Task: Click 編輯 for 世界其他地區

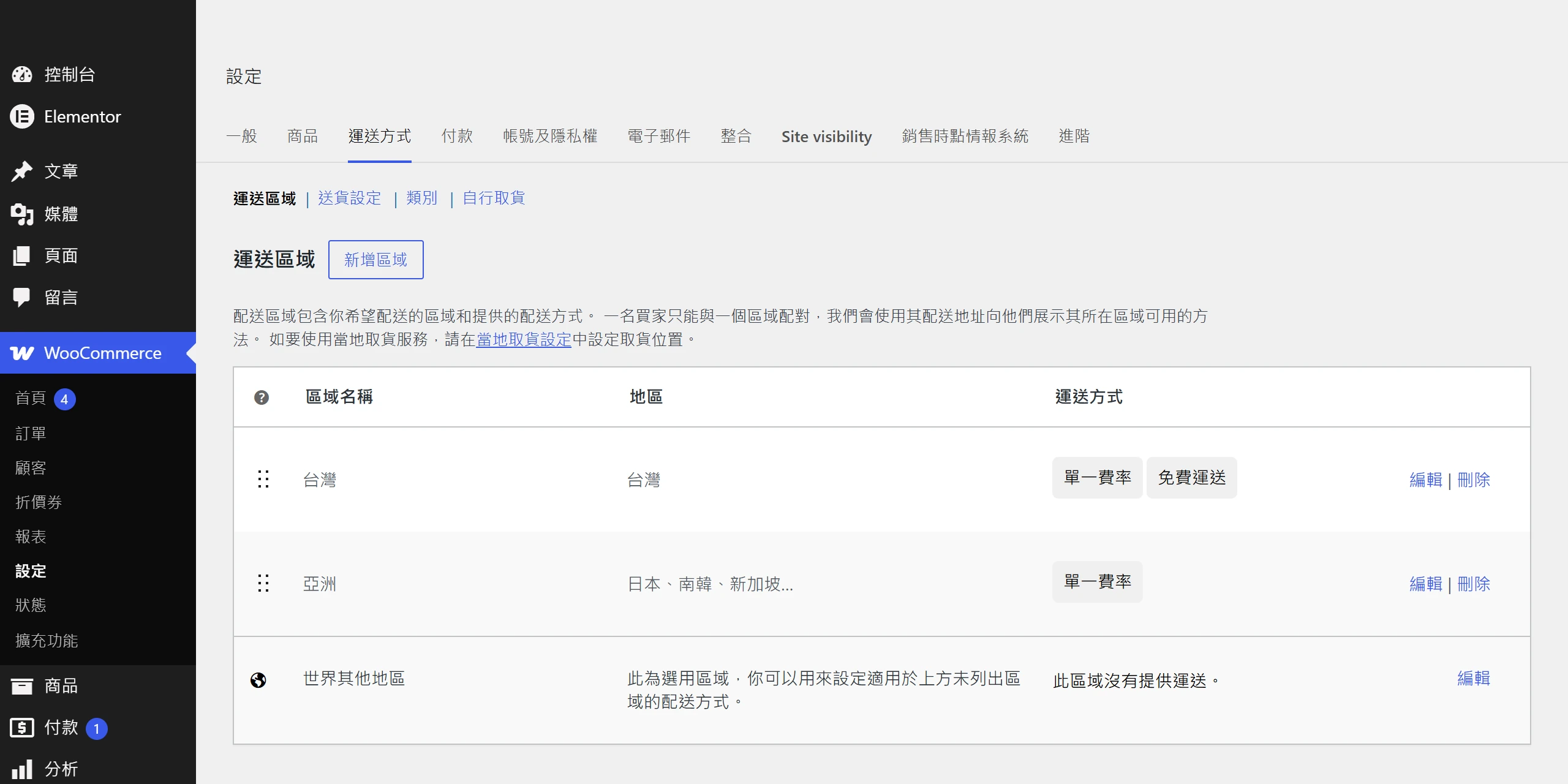Action: (x=1474, y=678)
